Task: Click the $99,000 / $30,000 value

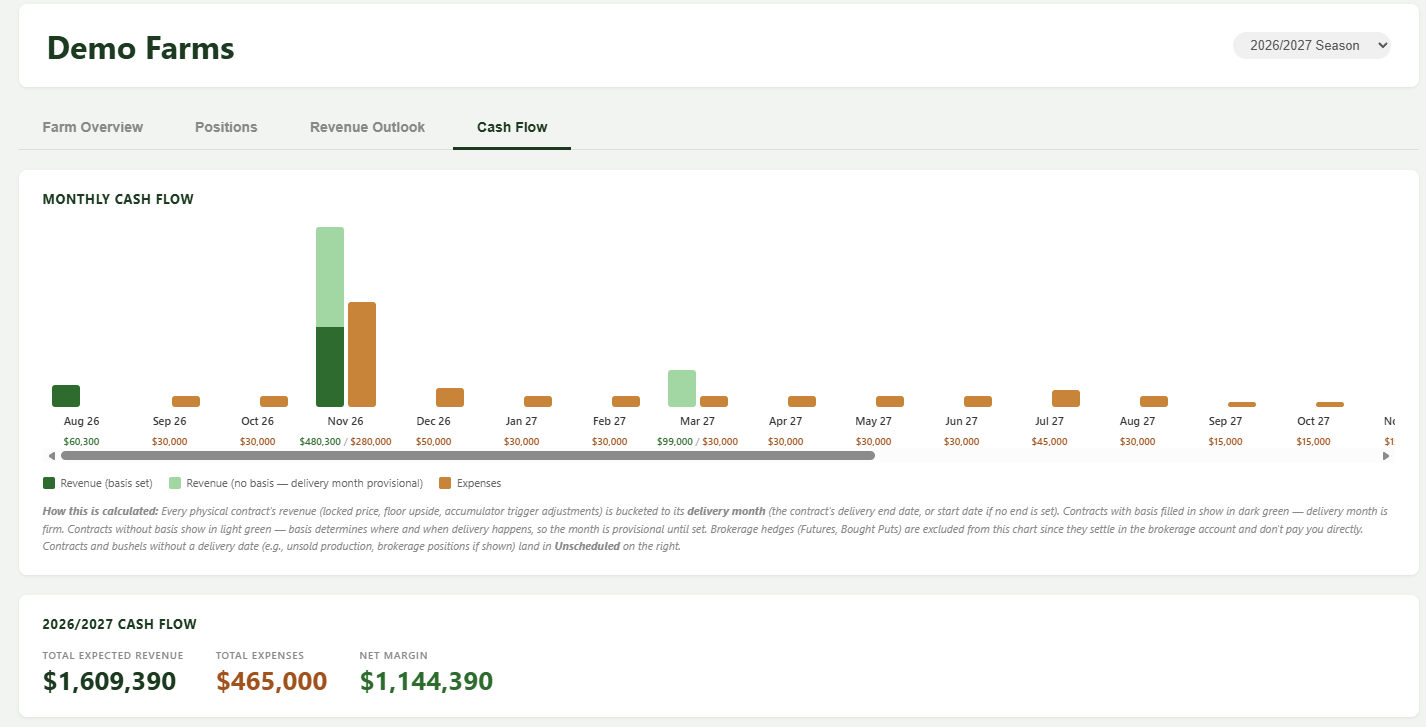Action: point(697,441)
